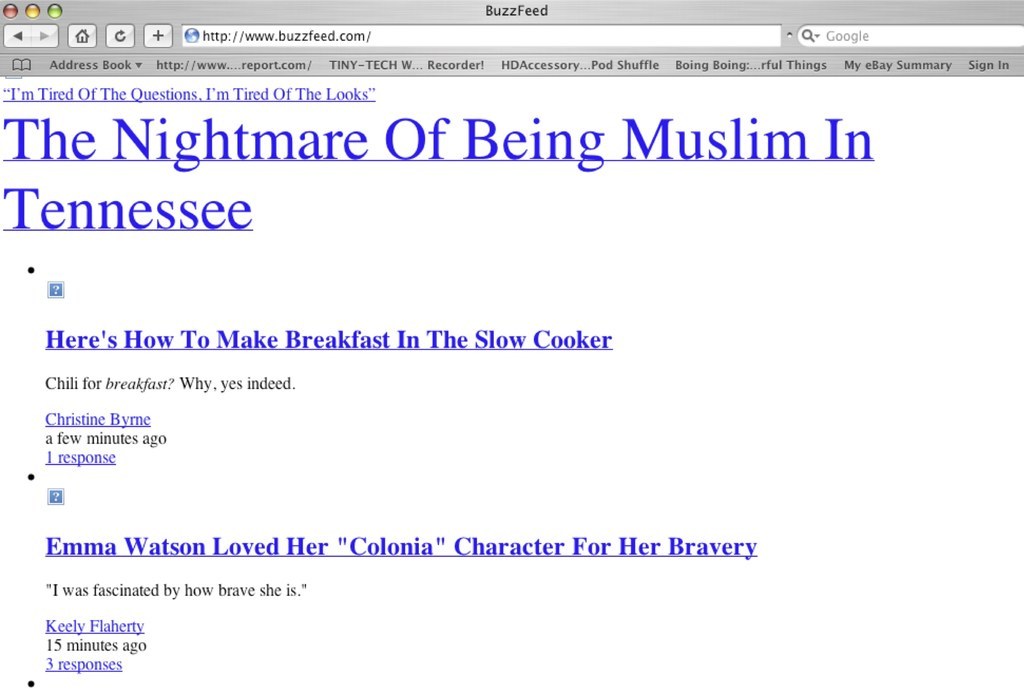
Task: Open the Boing Boing:...rful Things bookmark
Action: (x=751, y=65)
